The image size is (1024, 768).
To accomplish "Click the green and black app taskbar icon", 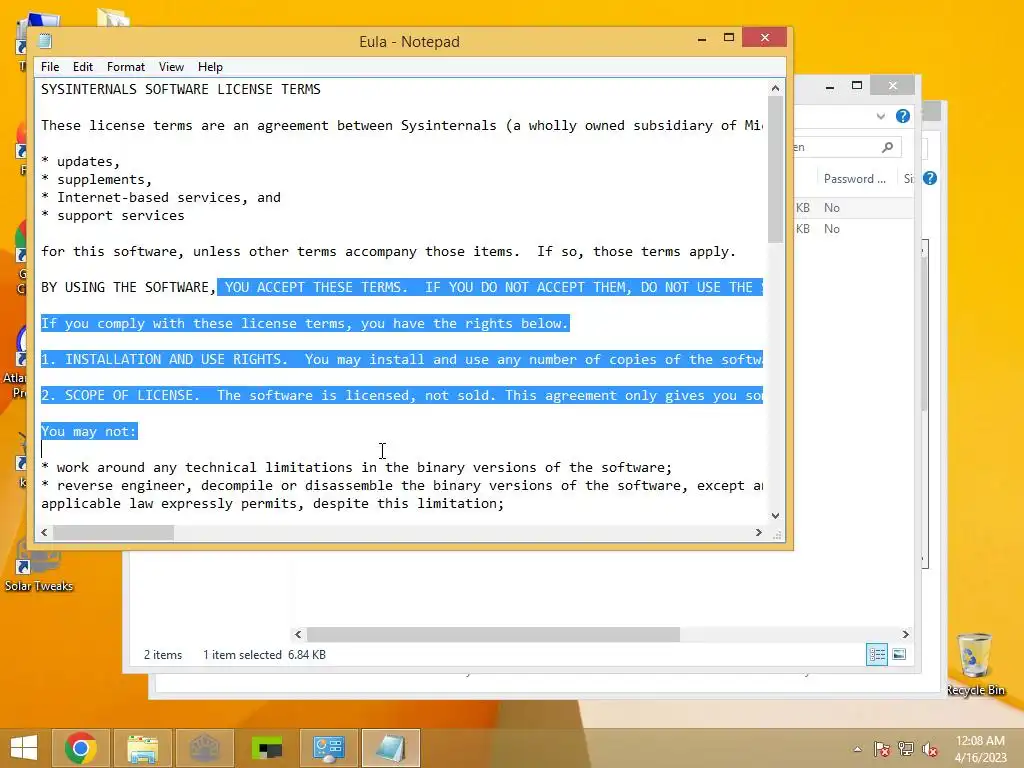I will point(266,748).
